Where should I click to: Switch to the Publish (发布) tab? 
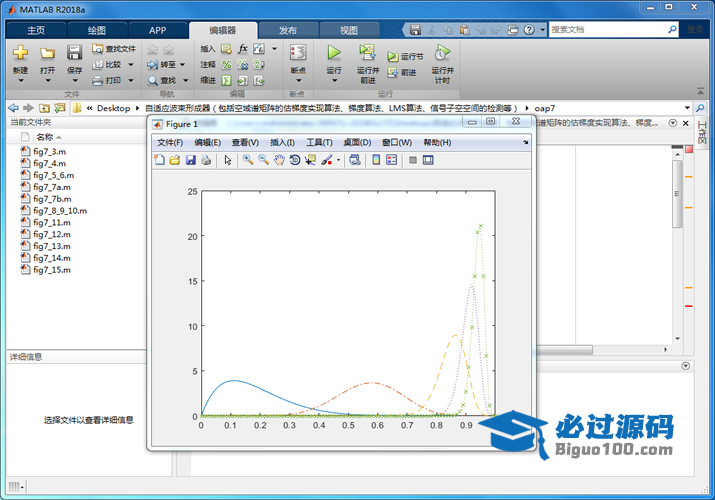tap(288, 31)
